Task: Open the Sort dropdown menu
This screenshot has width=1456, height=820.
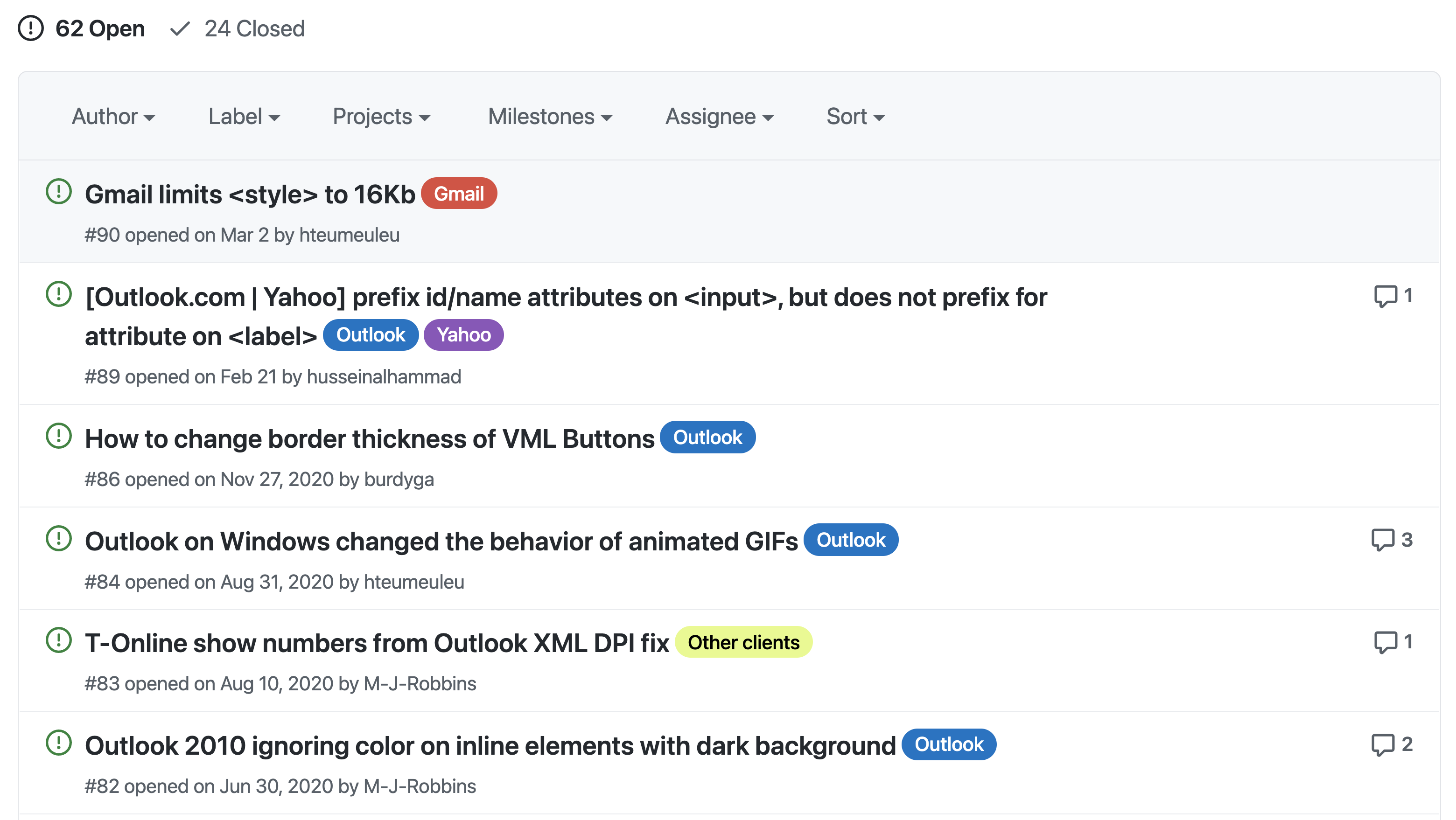Action: 854,117
